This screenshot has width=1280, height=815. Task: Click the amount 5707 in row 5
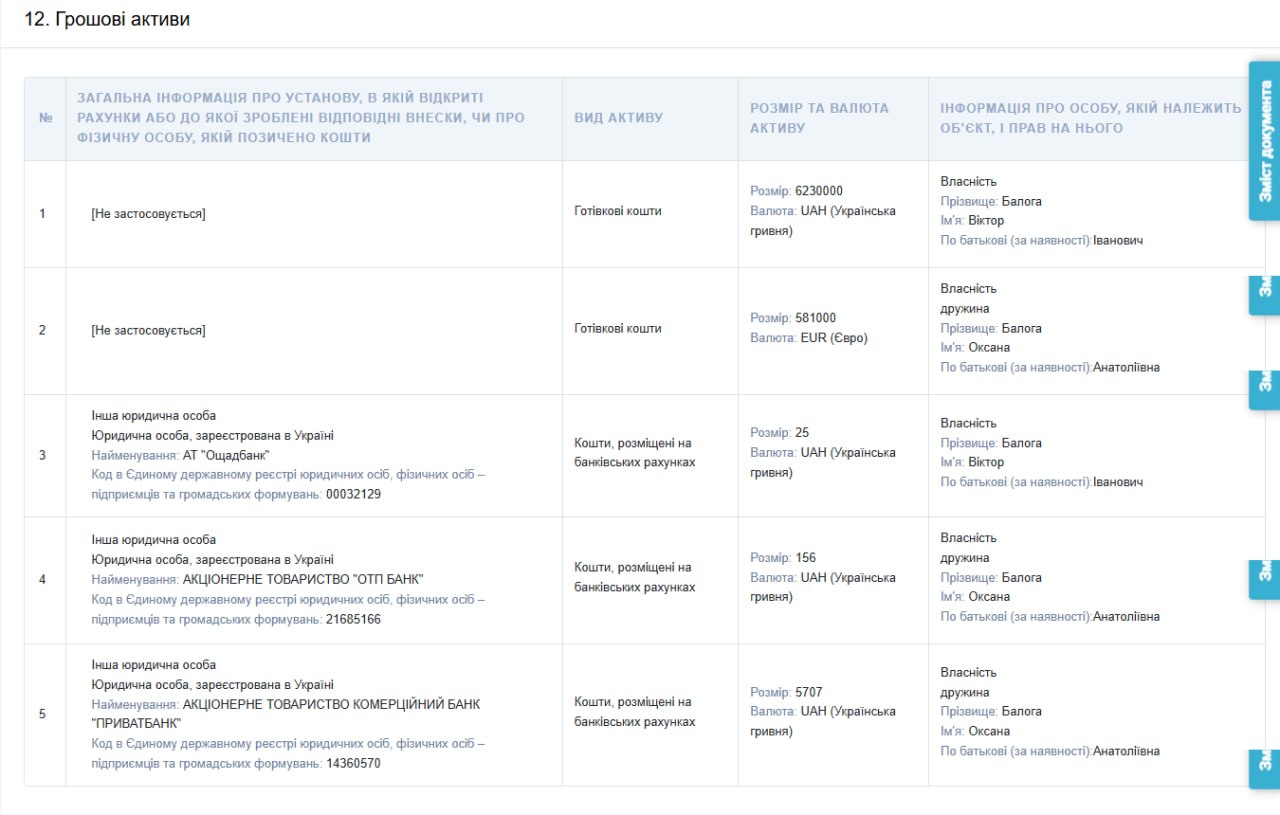(809, 692)
